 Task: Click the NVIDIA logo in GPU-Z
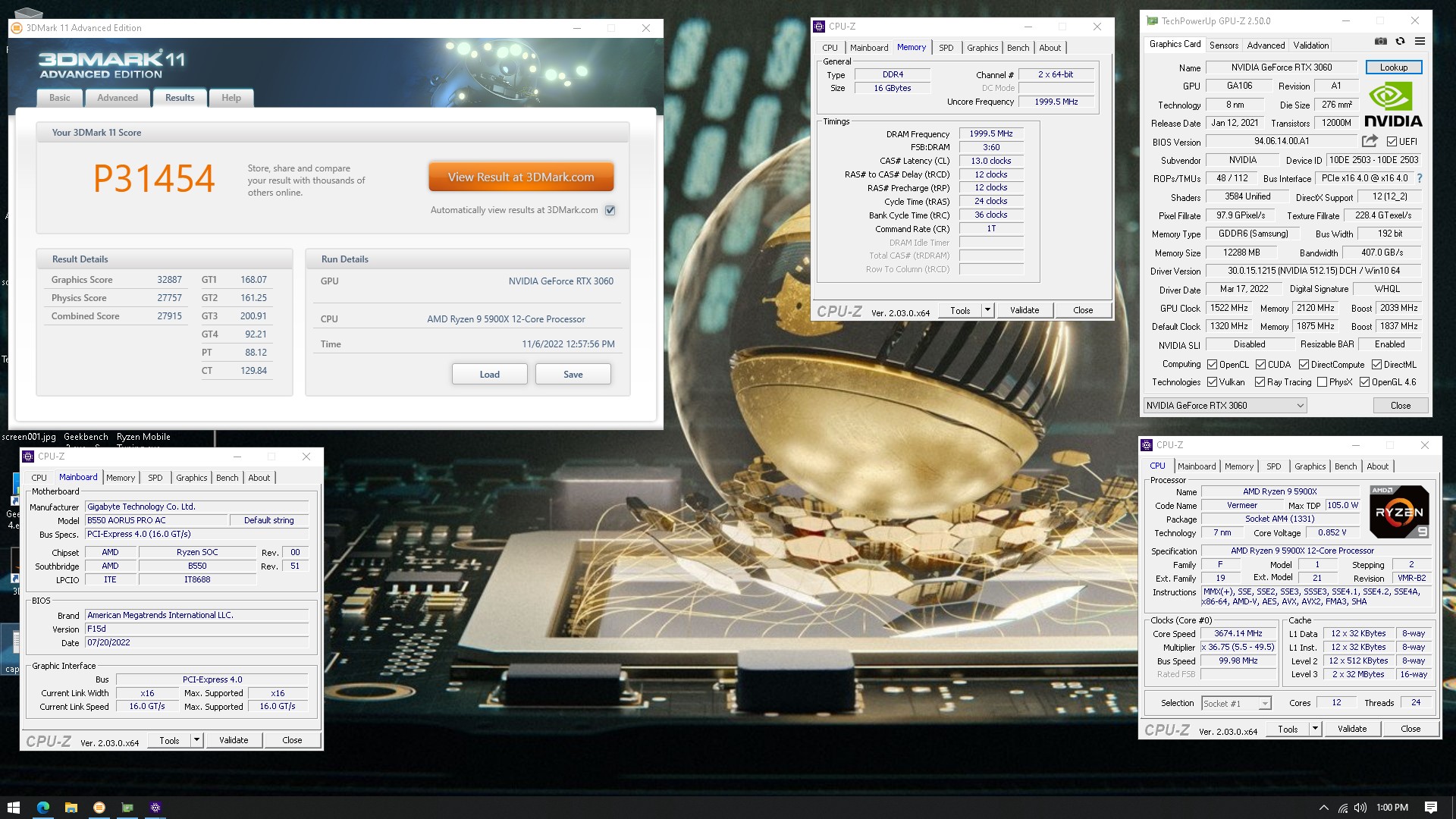(1393, 105)
